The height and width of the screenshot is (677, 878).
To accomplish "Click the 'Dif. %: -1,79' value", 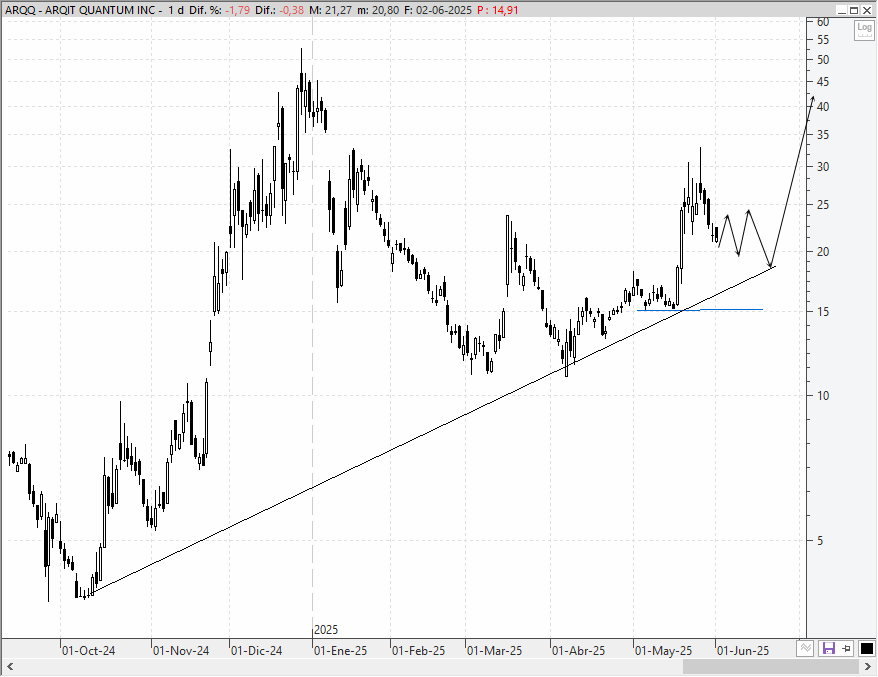I will pyautogui.click(x=220, y=10).
